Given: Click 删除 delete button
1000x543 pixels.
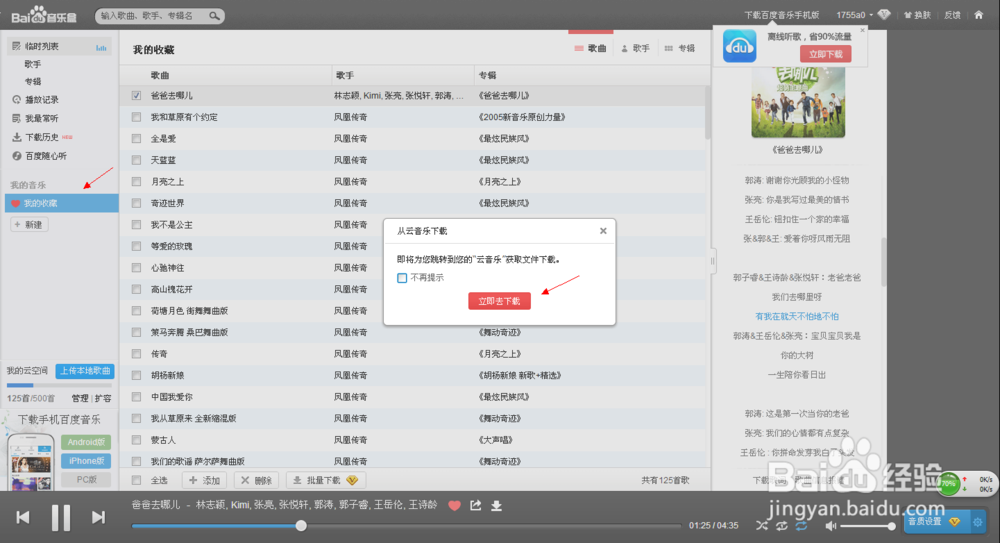Looking at the screenshot, I should tap(256, 480).
